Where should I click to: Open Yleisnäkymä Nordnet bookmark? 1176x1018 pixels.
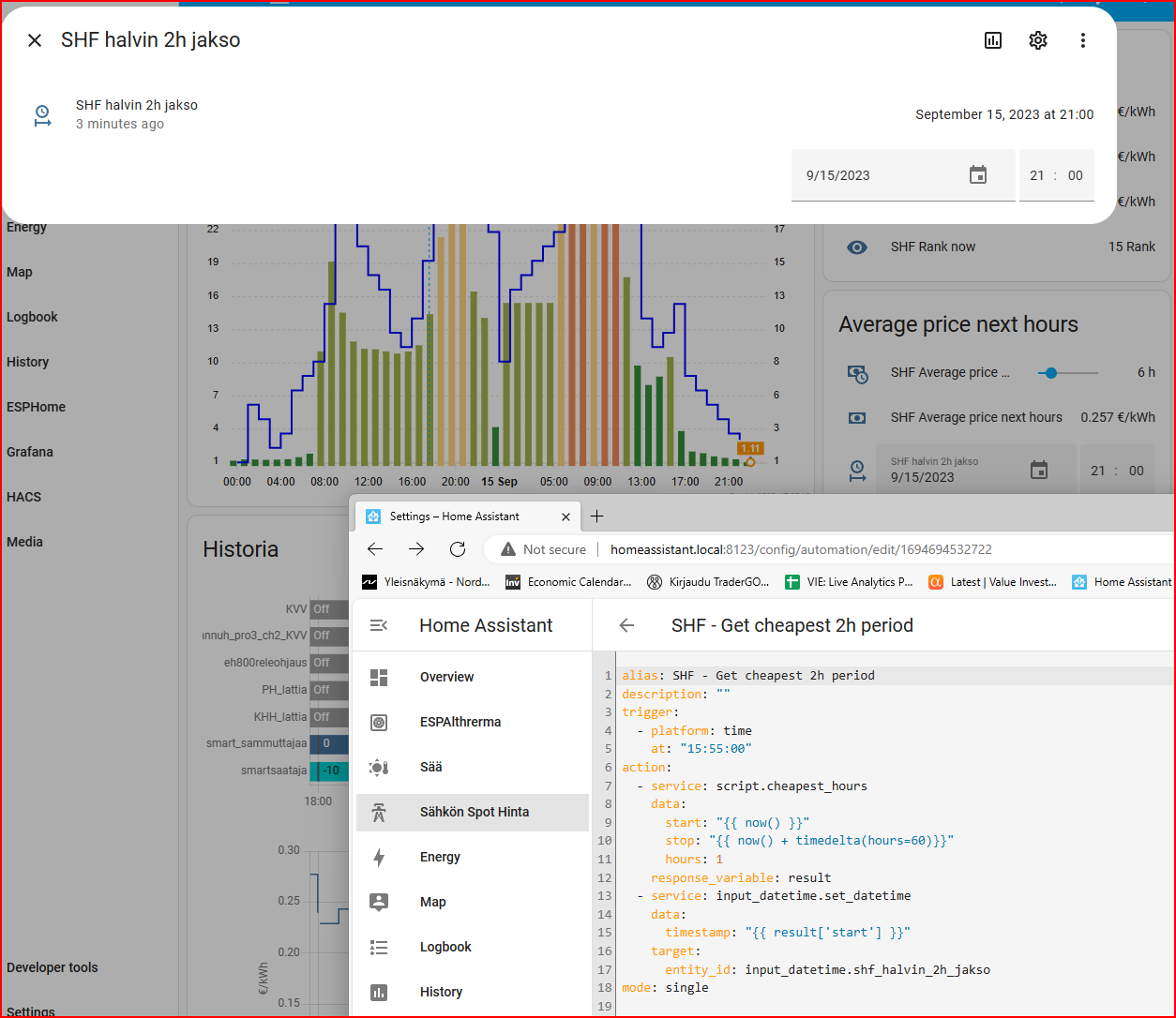pos(427,582)
